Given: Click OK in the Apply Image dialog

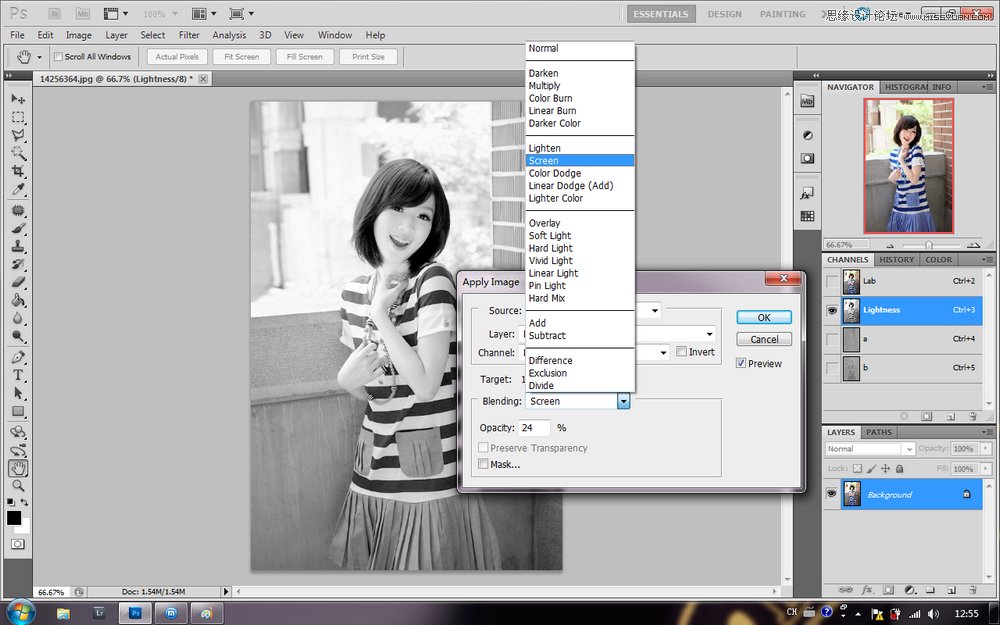Looking at the screenshot, I should pyautogui.click(x=763, y=316).
